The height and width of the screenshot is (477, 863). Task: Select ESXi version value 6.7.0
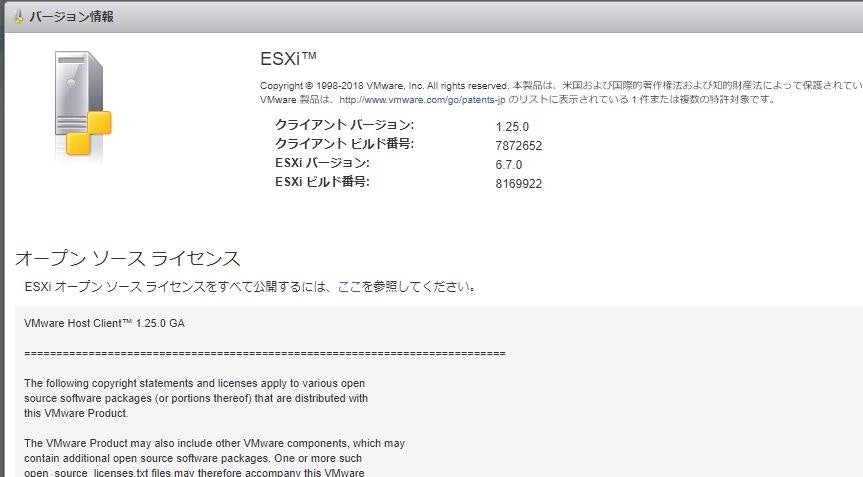pos(509,165)
